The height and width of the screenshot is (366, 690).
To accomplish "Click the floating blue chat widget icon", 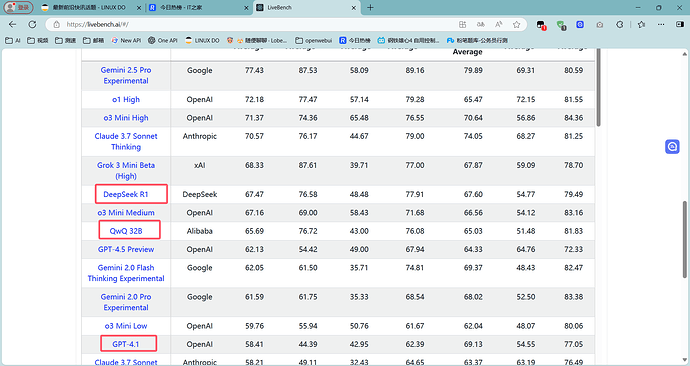I will pos(672,146).
